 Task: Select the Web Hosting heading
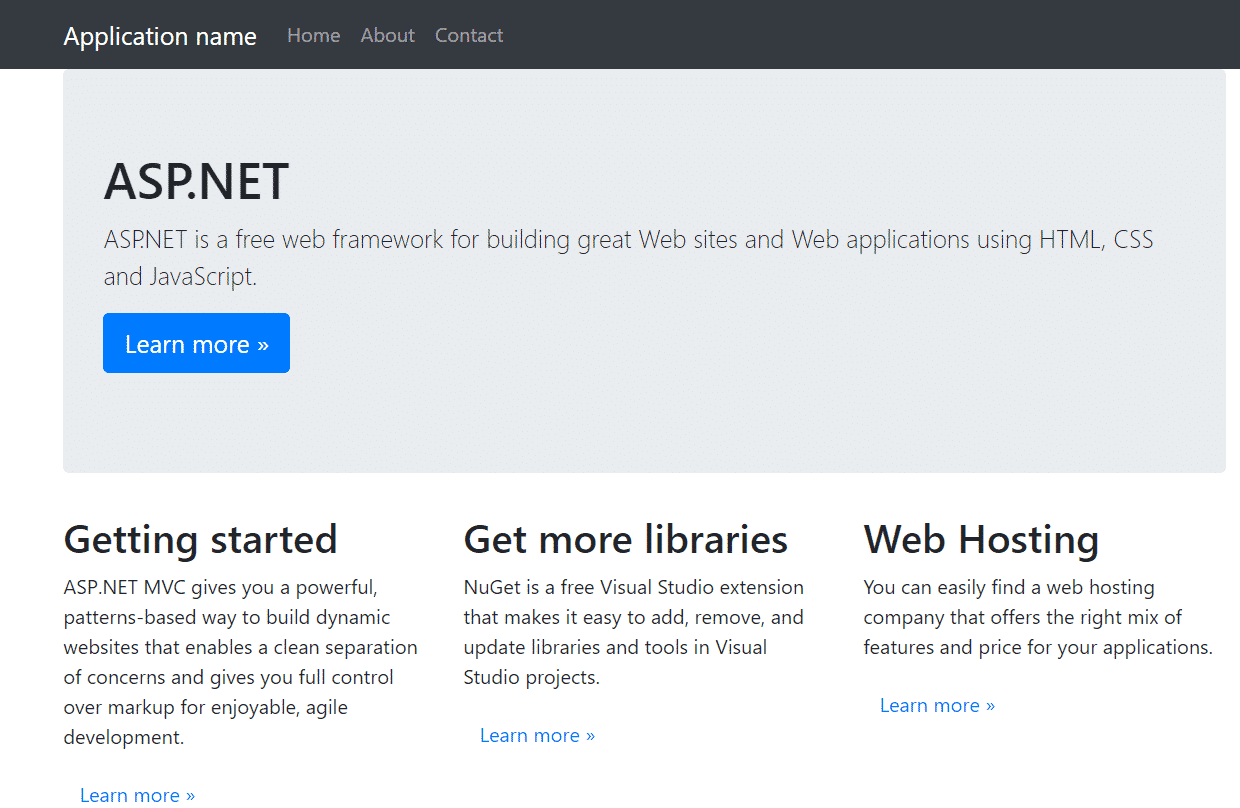[x=981, y=539]
